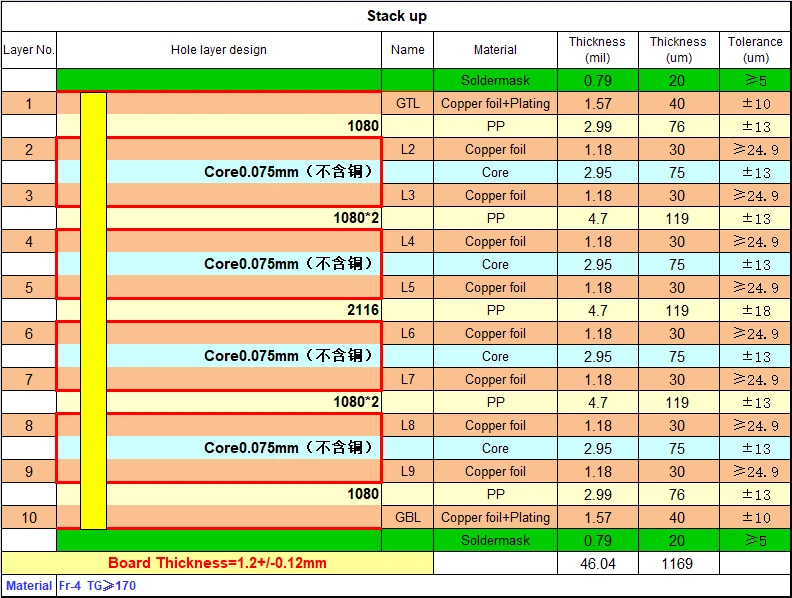The image size is (792, 598).
Task: Click the L3 name cell
Action: coord(408,195)
